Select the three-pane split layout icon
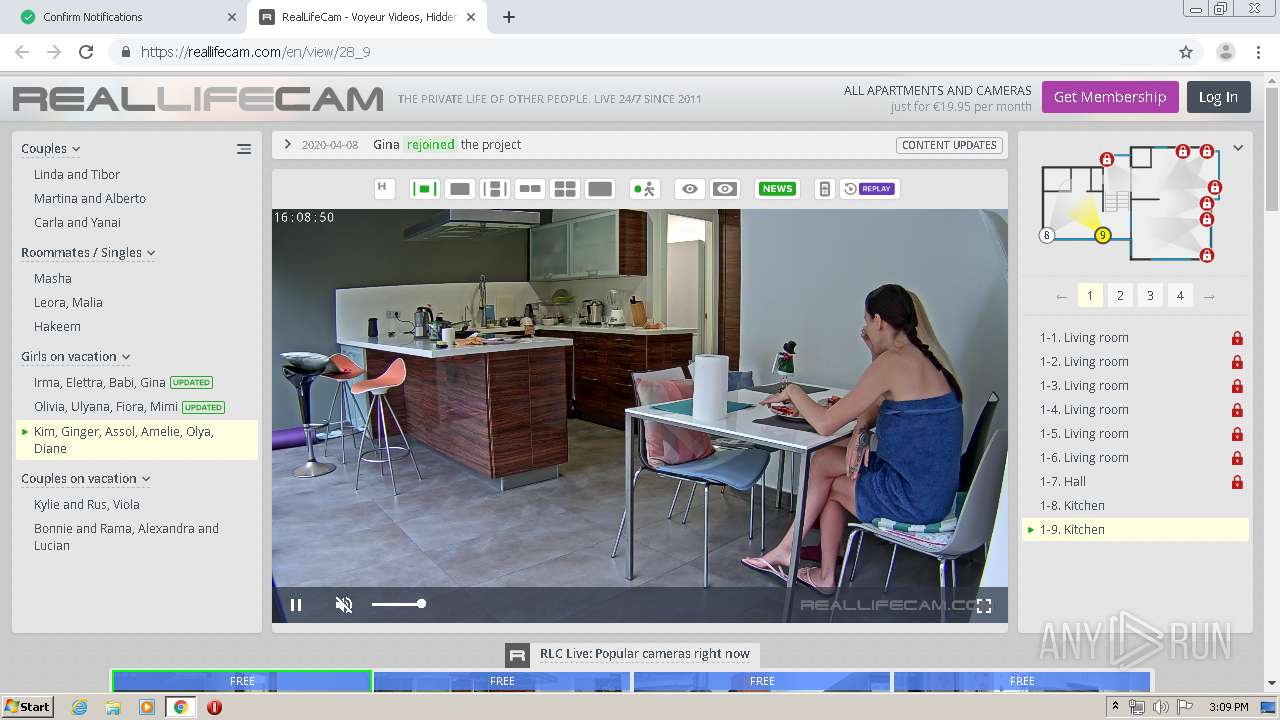 pyautogui.click(x=495, y=189)
